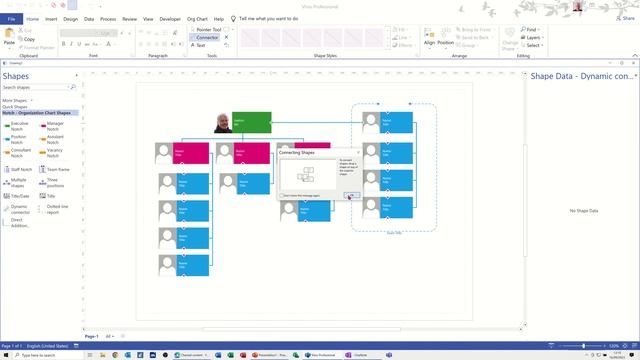Image resolution: width=640 pixels, height=360 pixels.
Task: Tick "Don't show this message again" checkbox
Action: click(x=282, y=196)
